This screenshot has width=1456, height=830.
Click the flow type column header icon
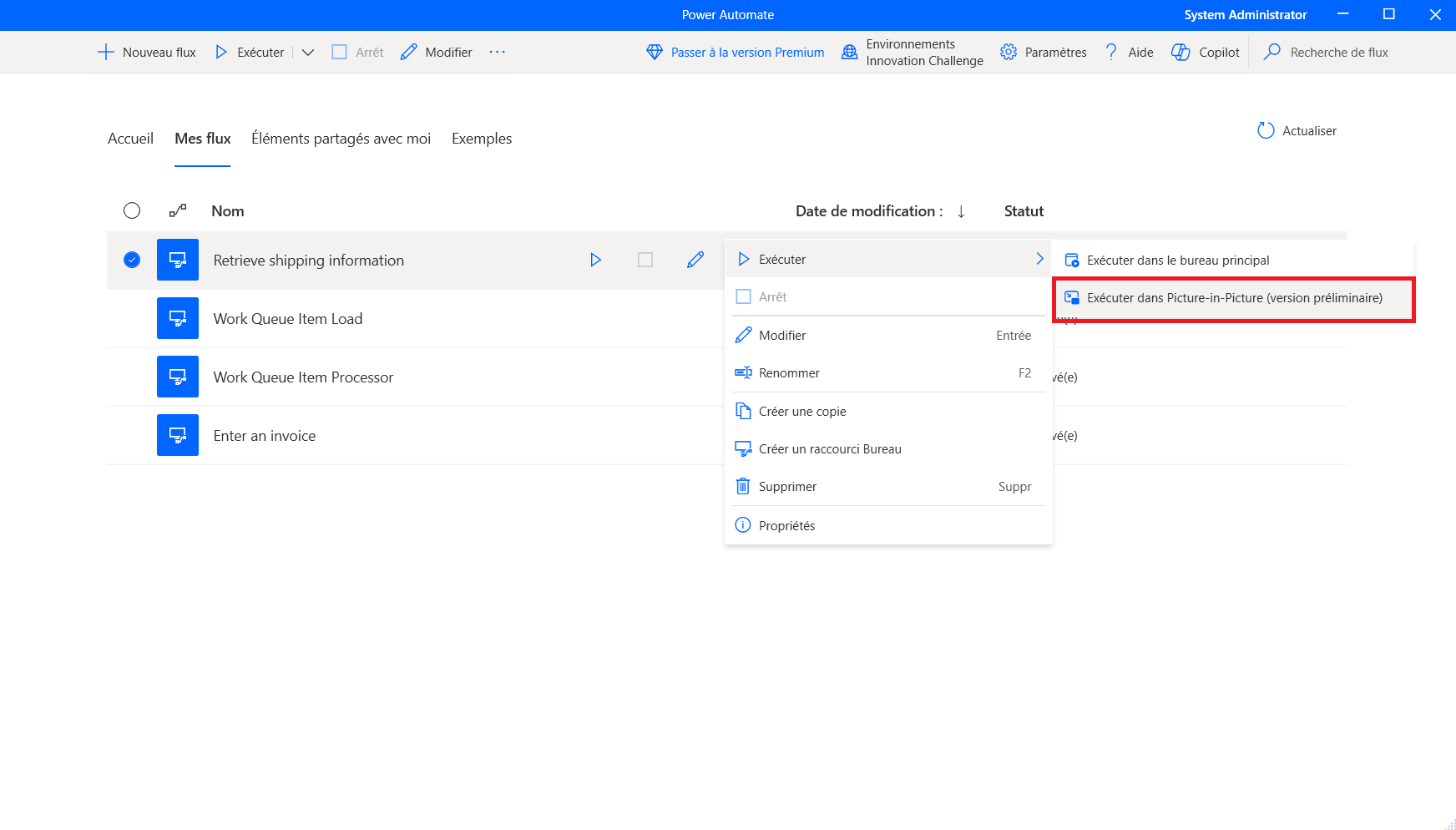tap(178, 210)
